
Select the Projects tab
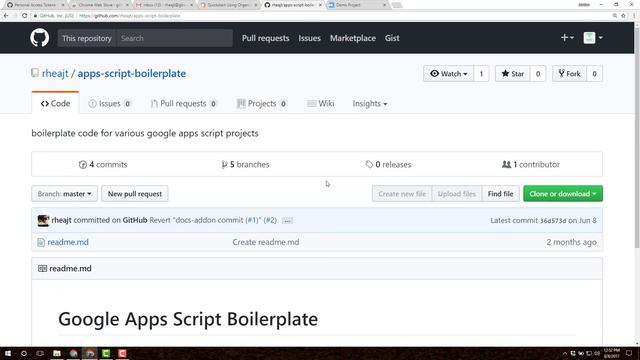tap(262, 104)
